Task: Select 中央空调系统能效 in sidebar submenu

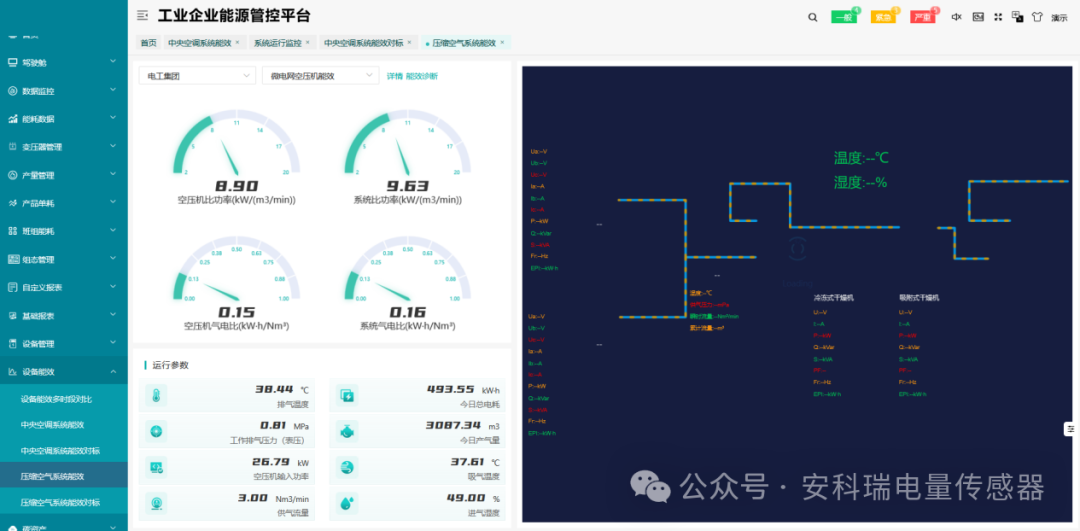Action: pos(60,425)
